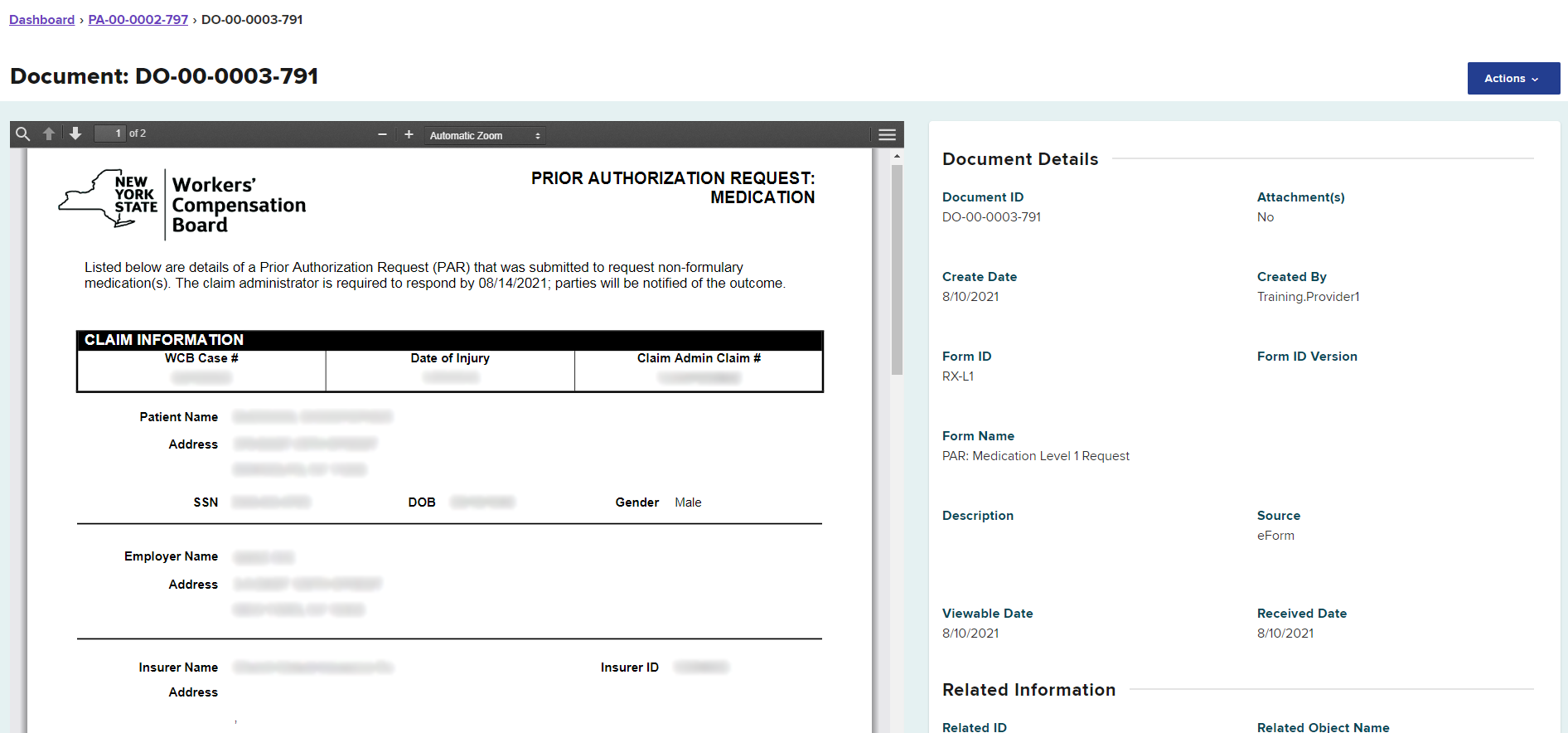Click the Related Information heading
The image size is (1568, 733).
click(x=1028, y=690)
